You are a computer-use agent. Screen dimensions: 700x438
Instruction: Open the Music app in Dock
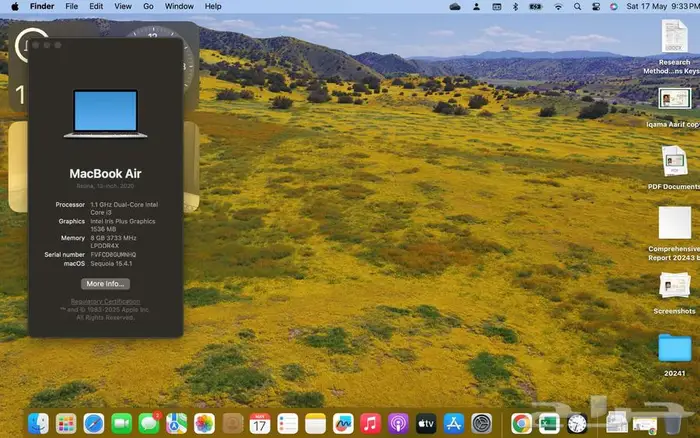[371, 423]
